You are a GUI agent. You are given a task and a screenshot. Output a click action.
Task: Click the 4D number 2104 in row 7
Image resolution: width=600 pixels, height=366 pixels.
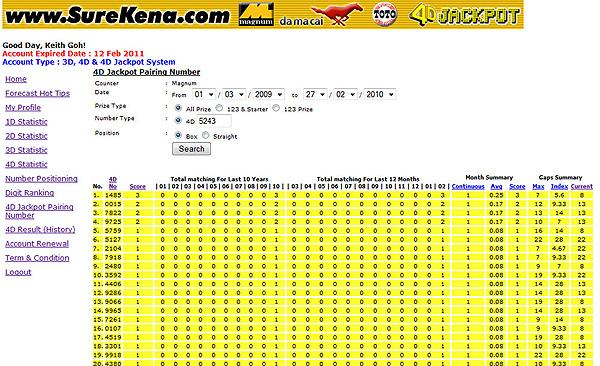(x=113, y=248)
